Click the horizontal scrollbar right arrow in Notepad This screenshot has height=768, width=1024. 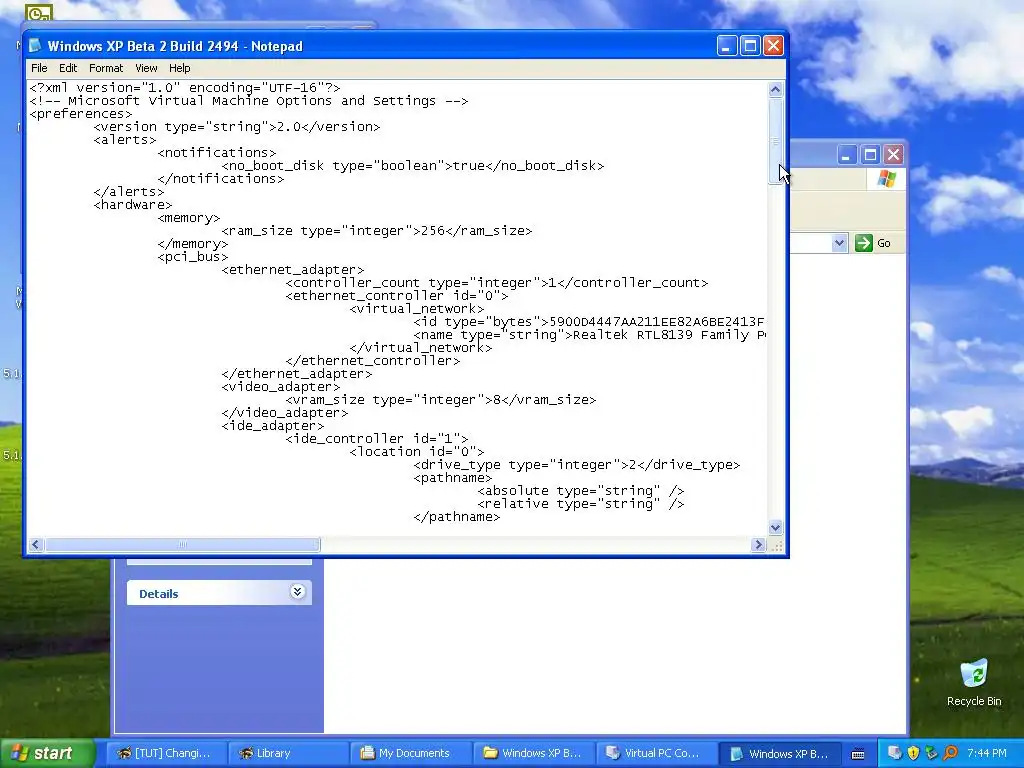click(758, 545)
